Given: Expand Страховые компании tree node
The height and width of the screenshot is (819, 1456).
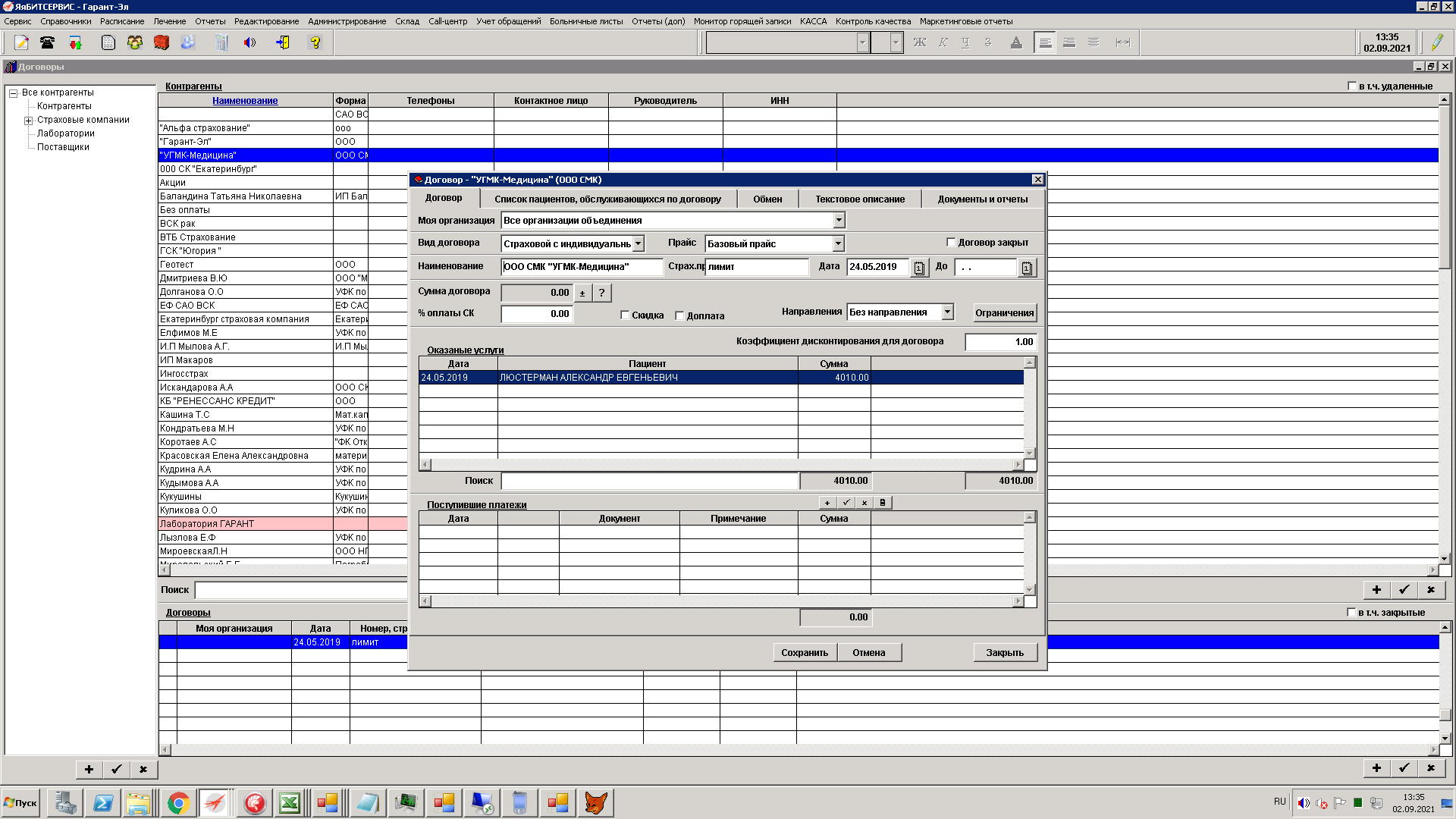Looking at the screenshot, I should (28, 121).
